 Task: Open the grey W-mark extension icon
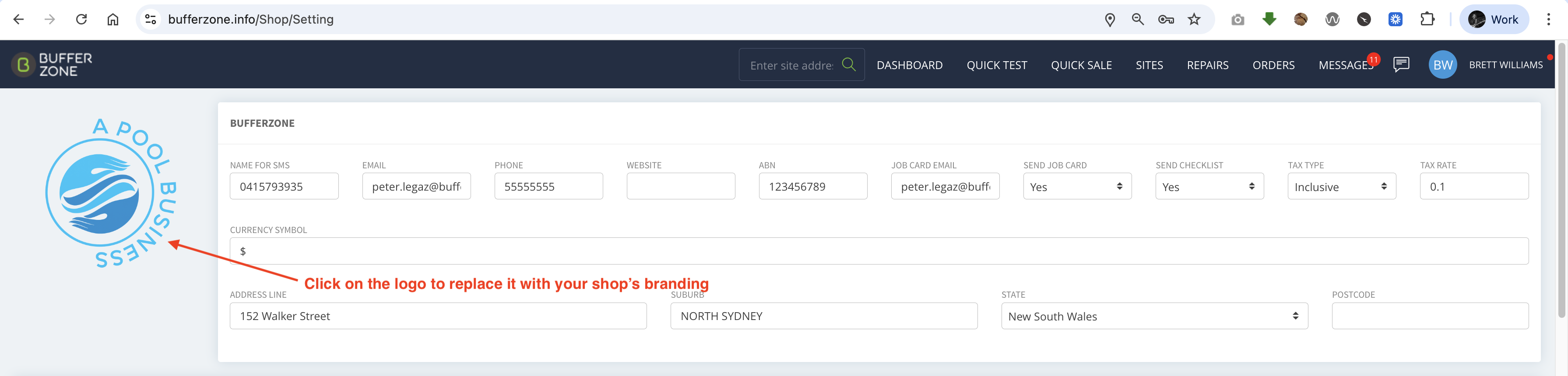click(1332, 20)
